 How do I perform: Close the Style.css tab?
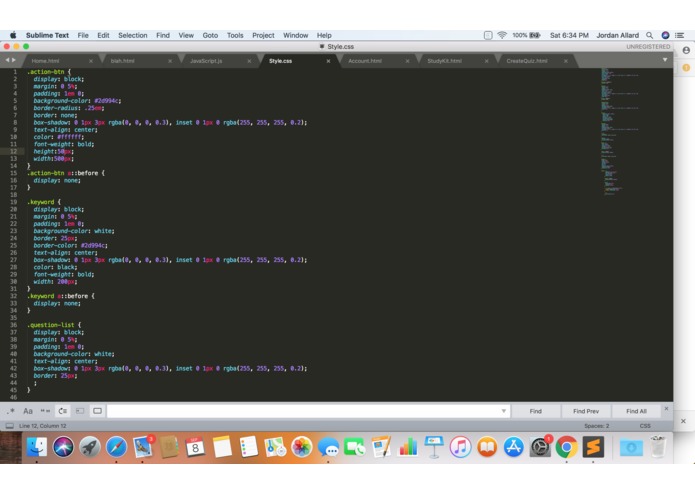(328, 61)
